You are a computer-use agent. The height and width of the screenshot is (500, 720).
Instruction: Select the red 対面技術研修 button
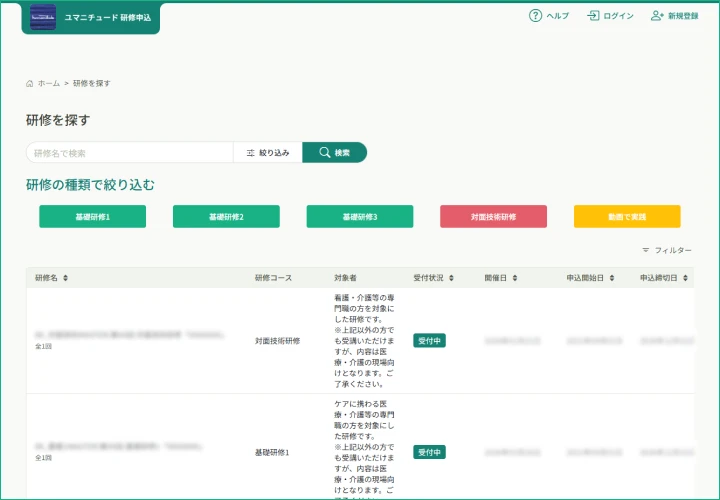(x=493, y=217)
